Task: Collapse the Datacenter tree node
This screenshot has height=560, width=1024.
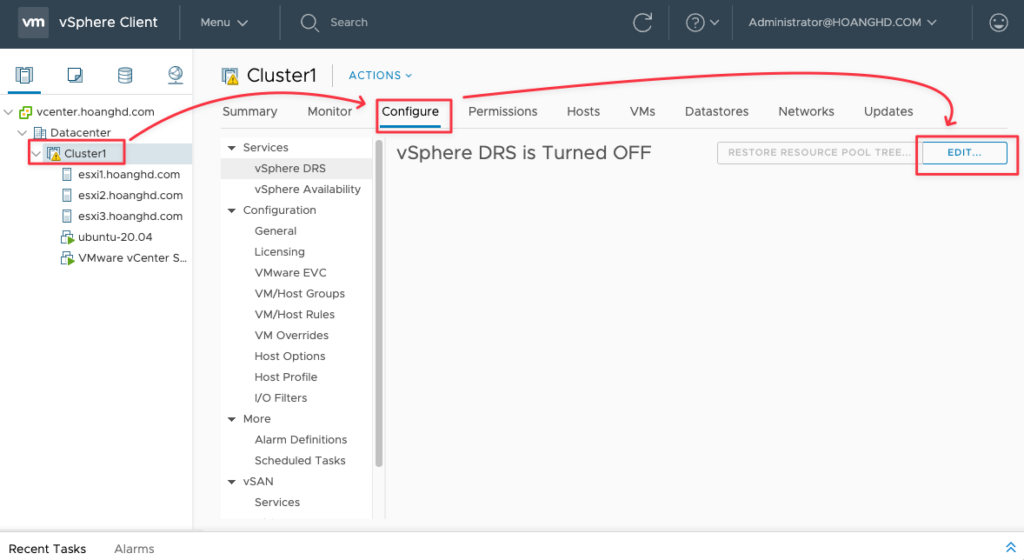Action: coord(22,133)
